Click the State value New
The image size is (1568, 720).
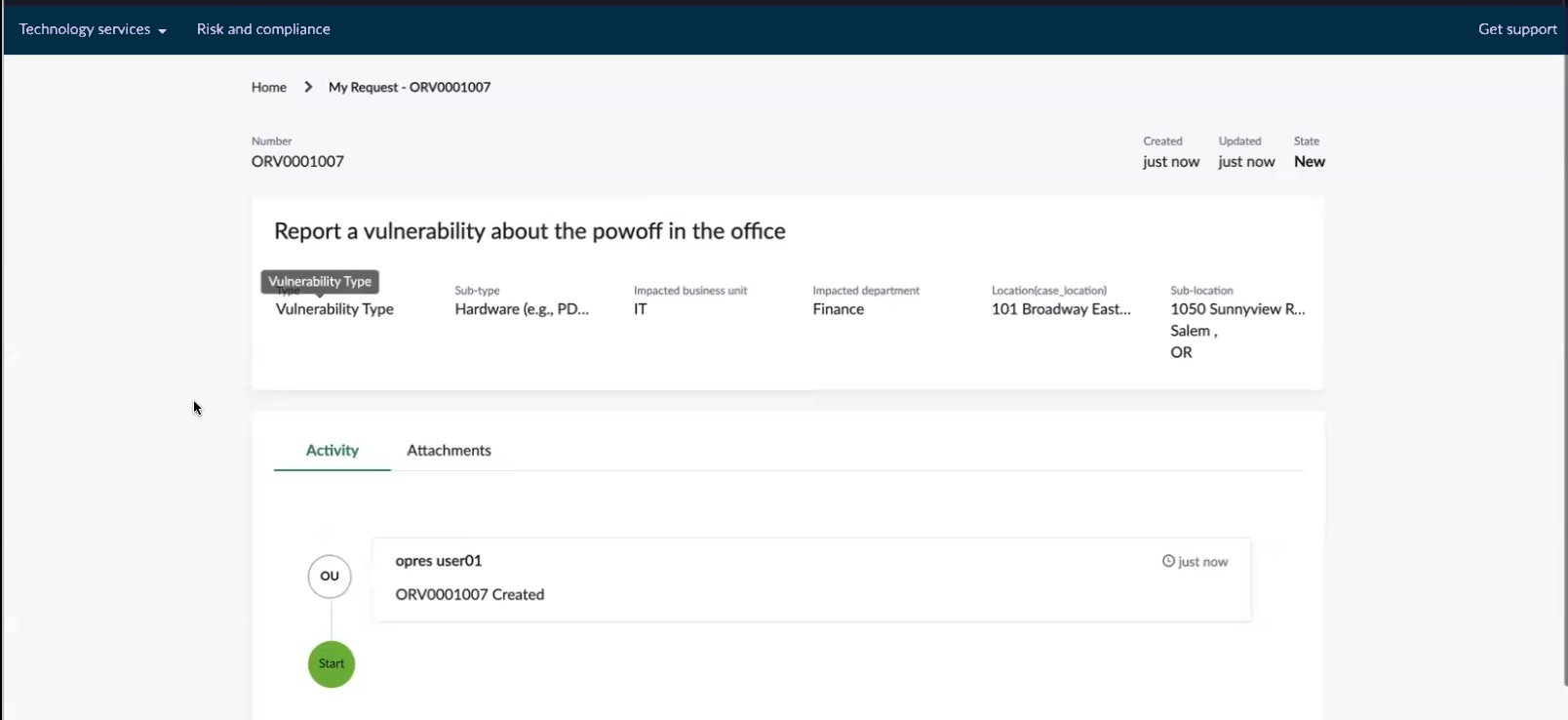(x=1309, y=161)
